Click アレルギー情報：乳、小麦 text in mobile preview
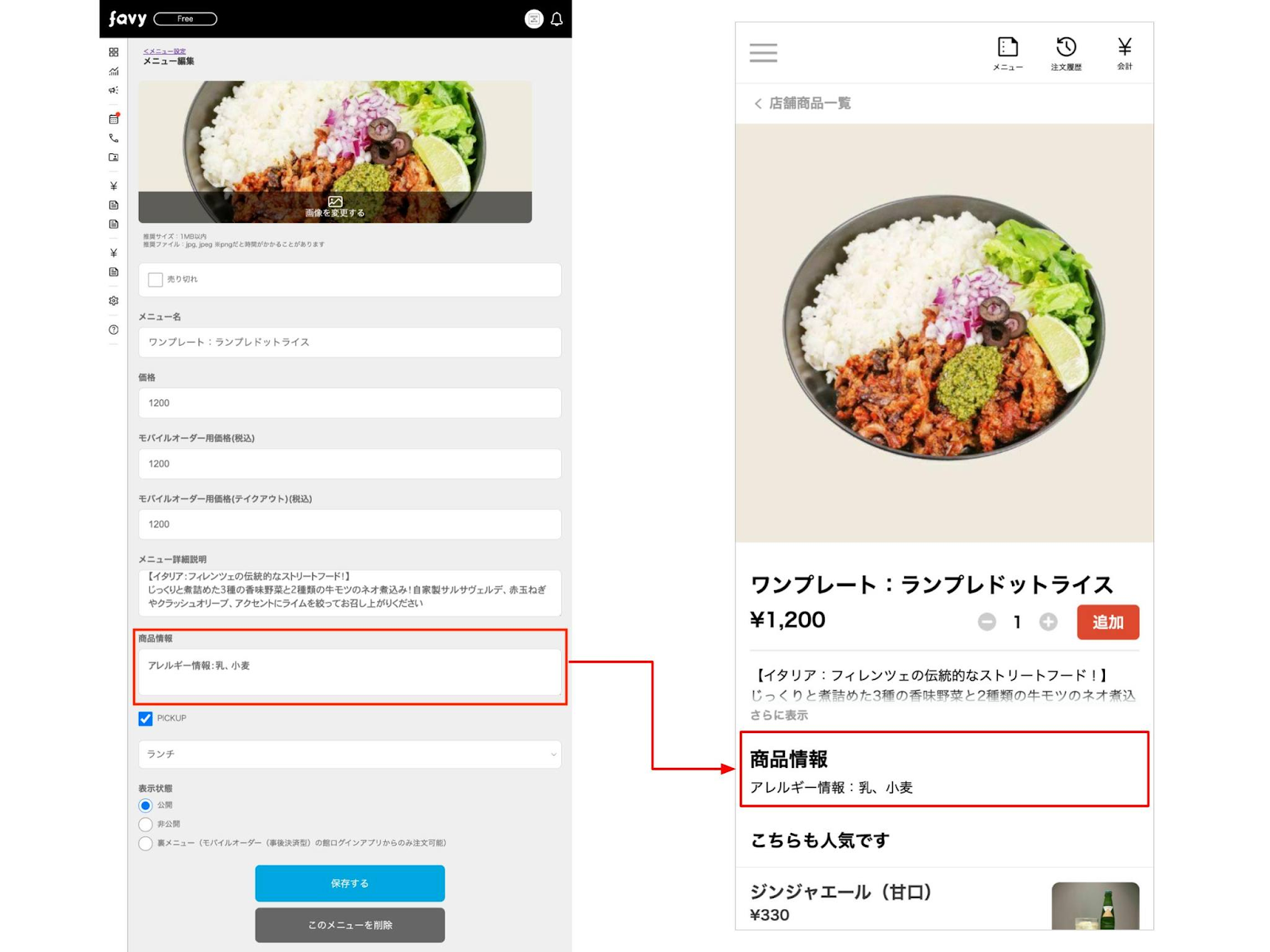The image size is (1270, 952). [x=831, y=787]
